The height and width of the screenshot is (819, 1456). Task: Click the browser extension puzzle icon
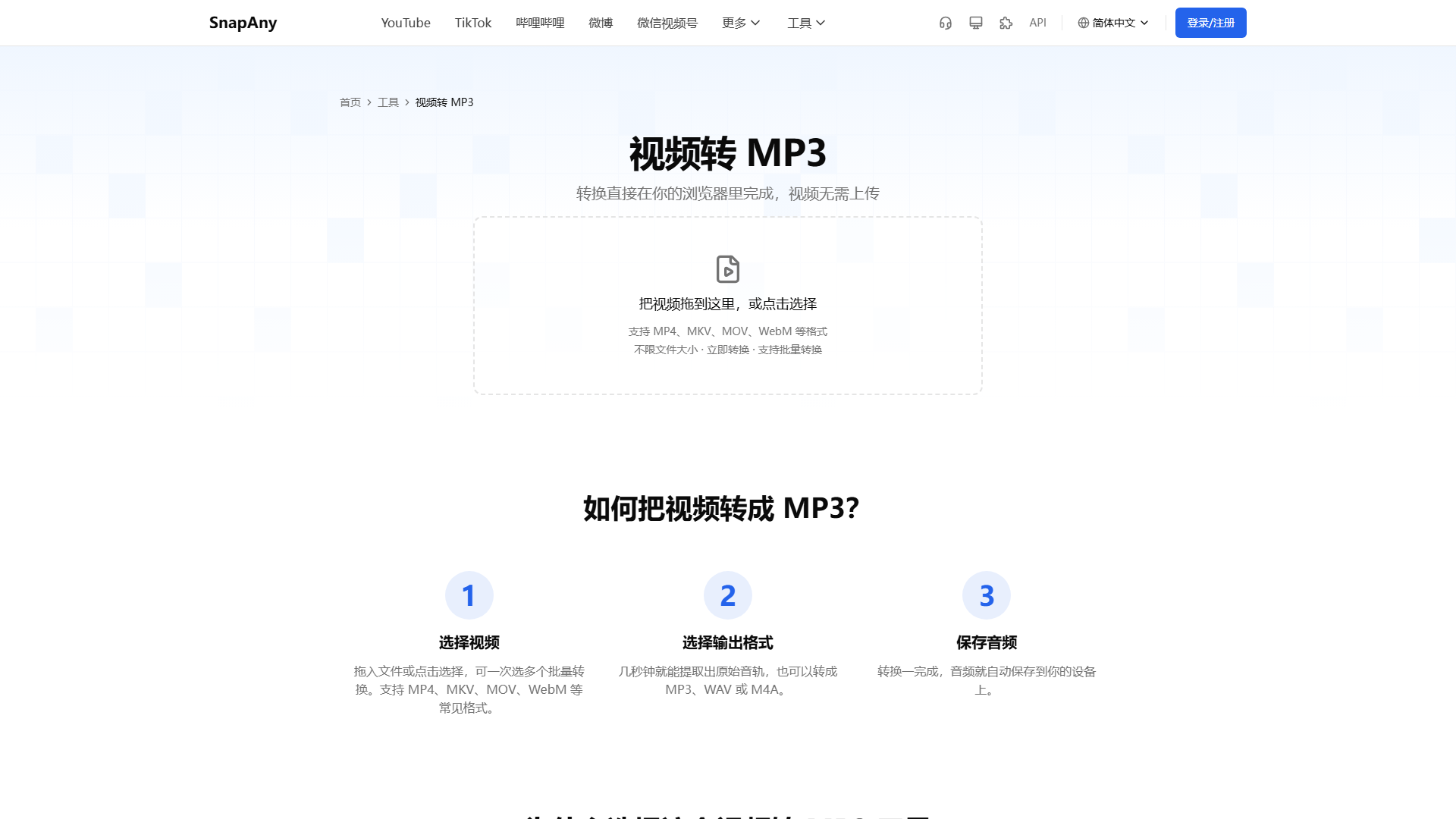coord(1006,23)
